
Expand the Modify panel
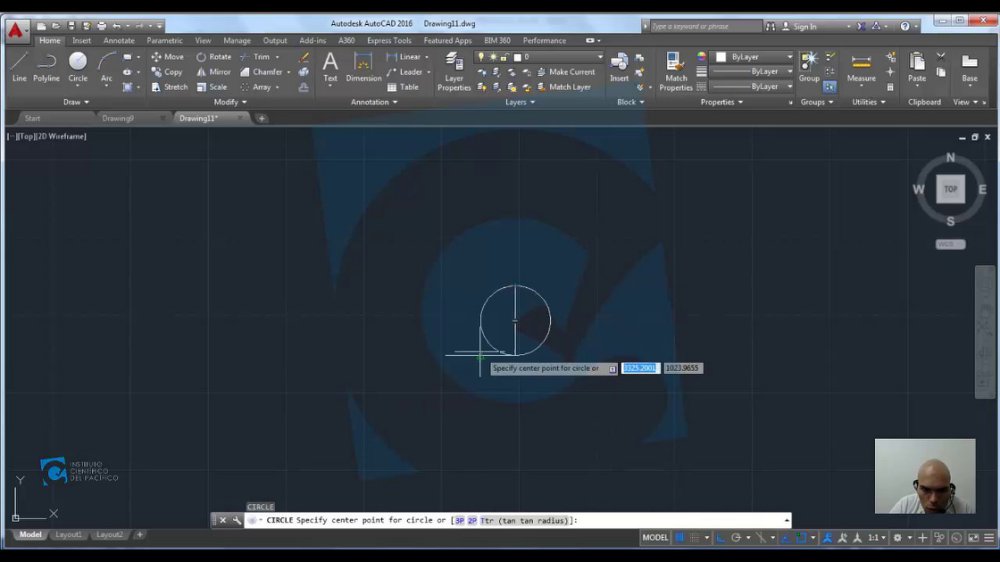pyautogui.click(x=230, y=102)
